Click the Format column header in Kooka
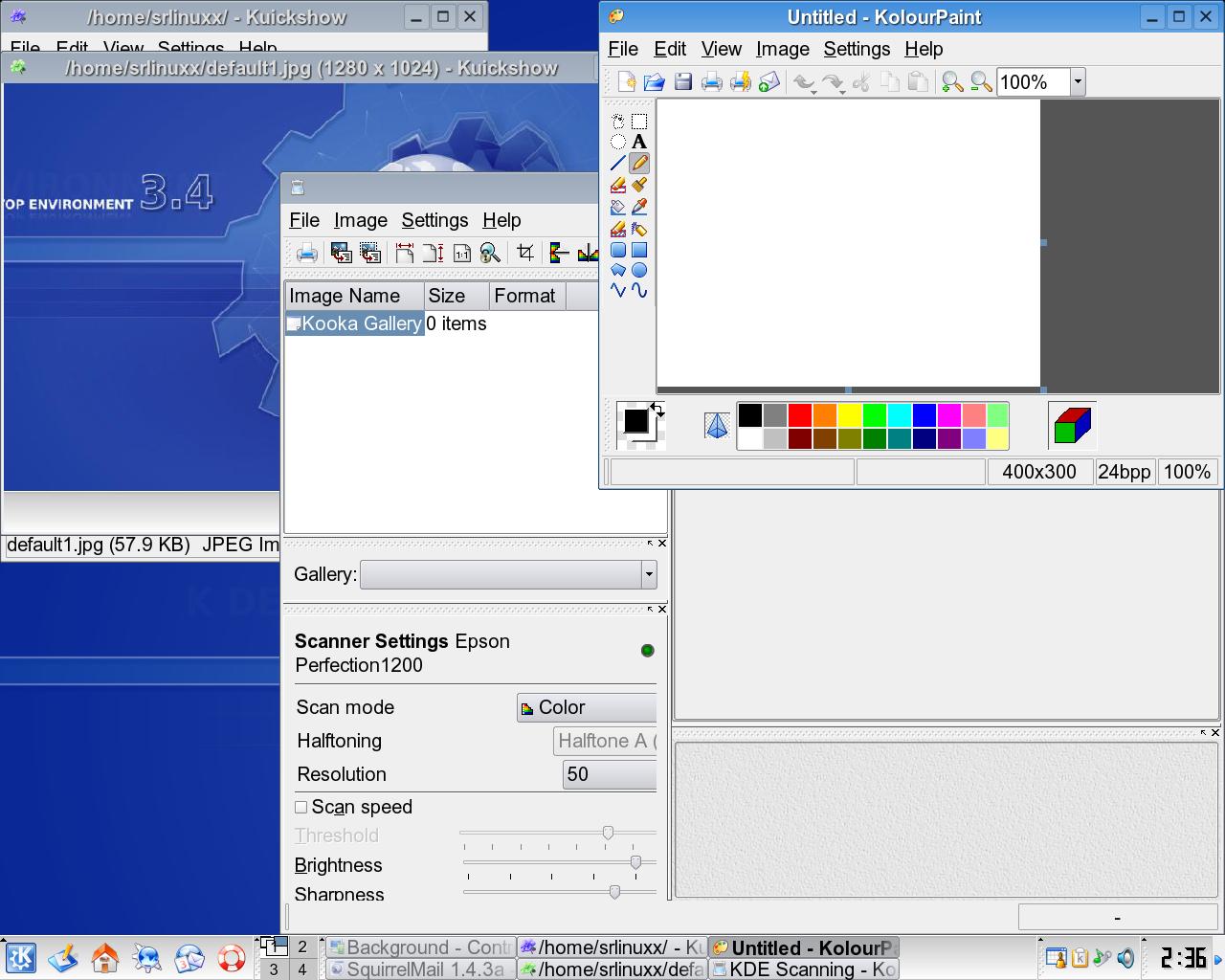The image size is (1225, 980). [x=527, y=296]
